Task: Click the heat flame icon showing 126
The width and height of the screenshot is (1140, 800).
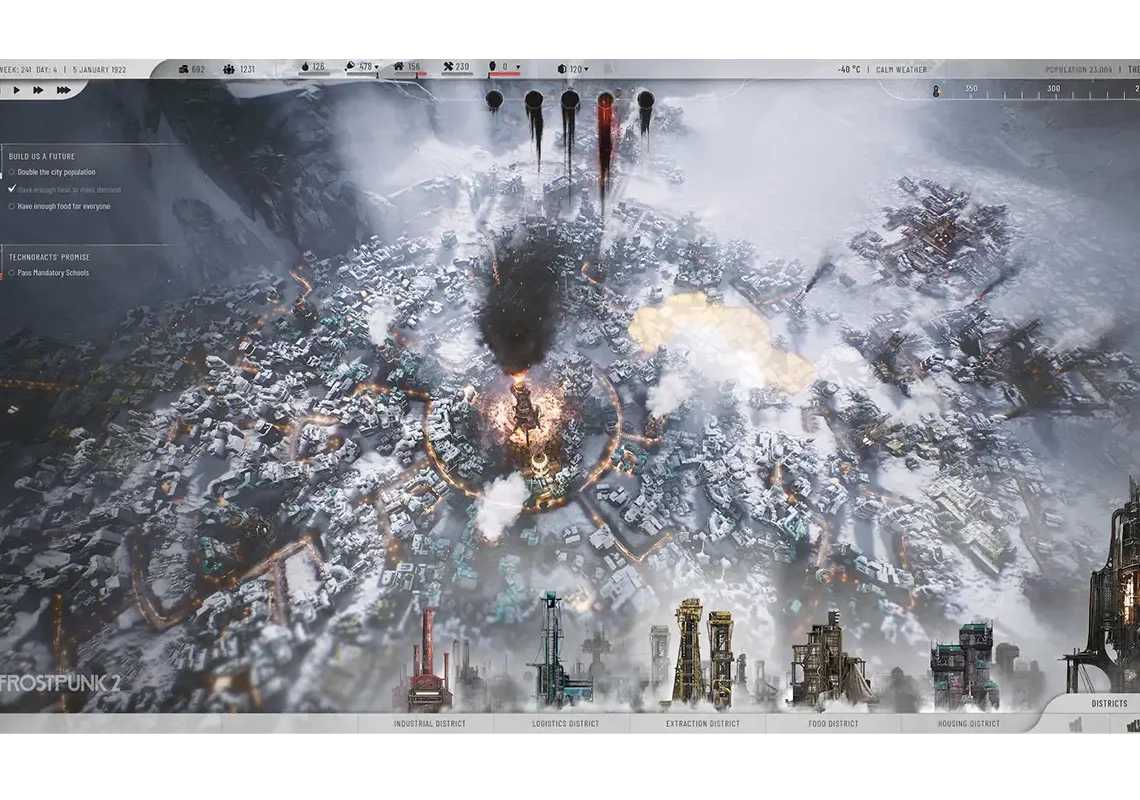Action: (x=305, y=67)
